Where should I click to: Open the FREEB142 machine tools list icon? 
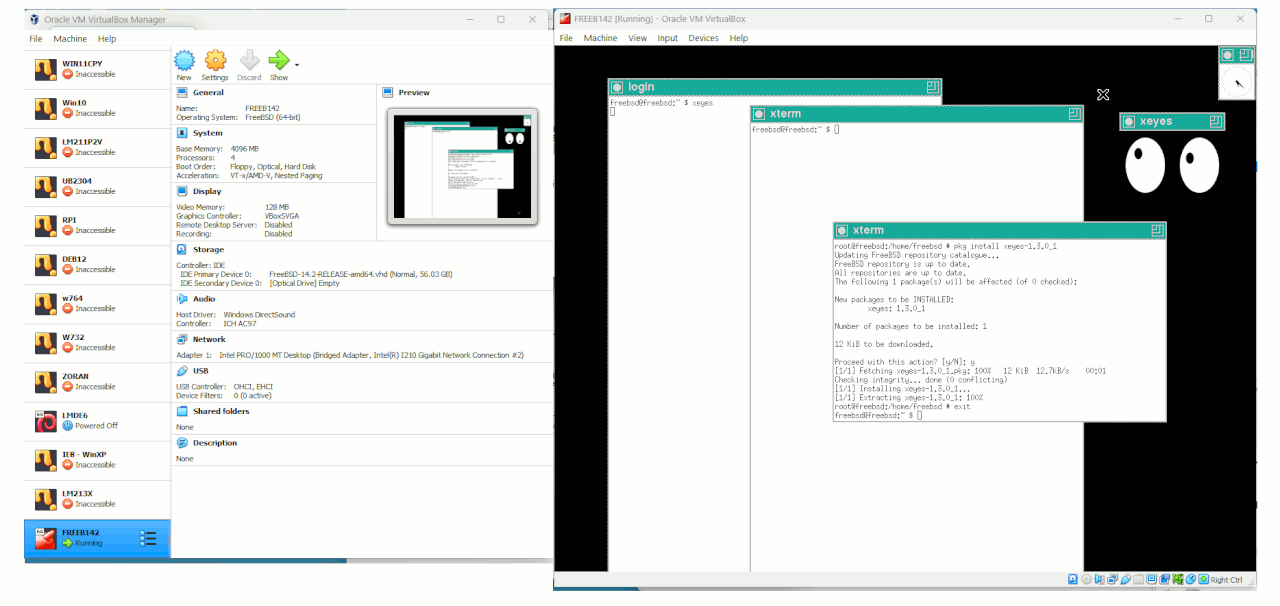point(148,539)
